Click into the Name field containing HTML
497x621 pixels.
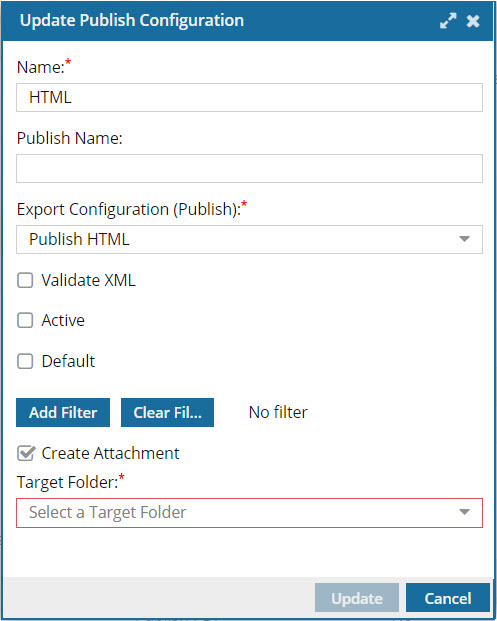(x=249, y=97)
